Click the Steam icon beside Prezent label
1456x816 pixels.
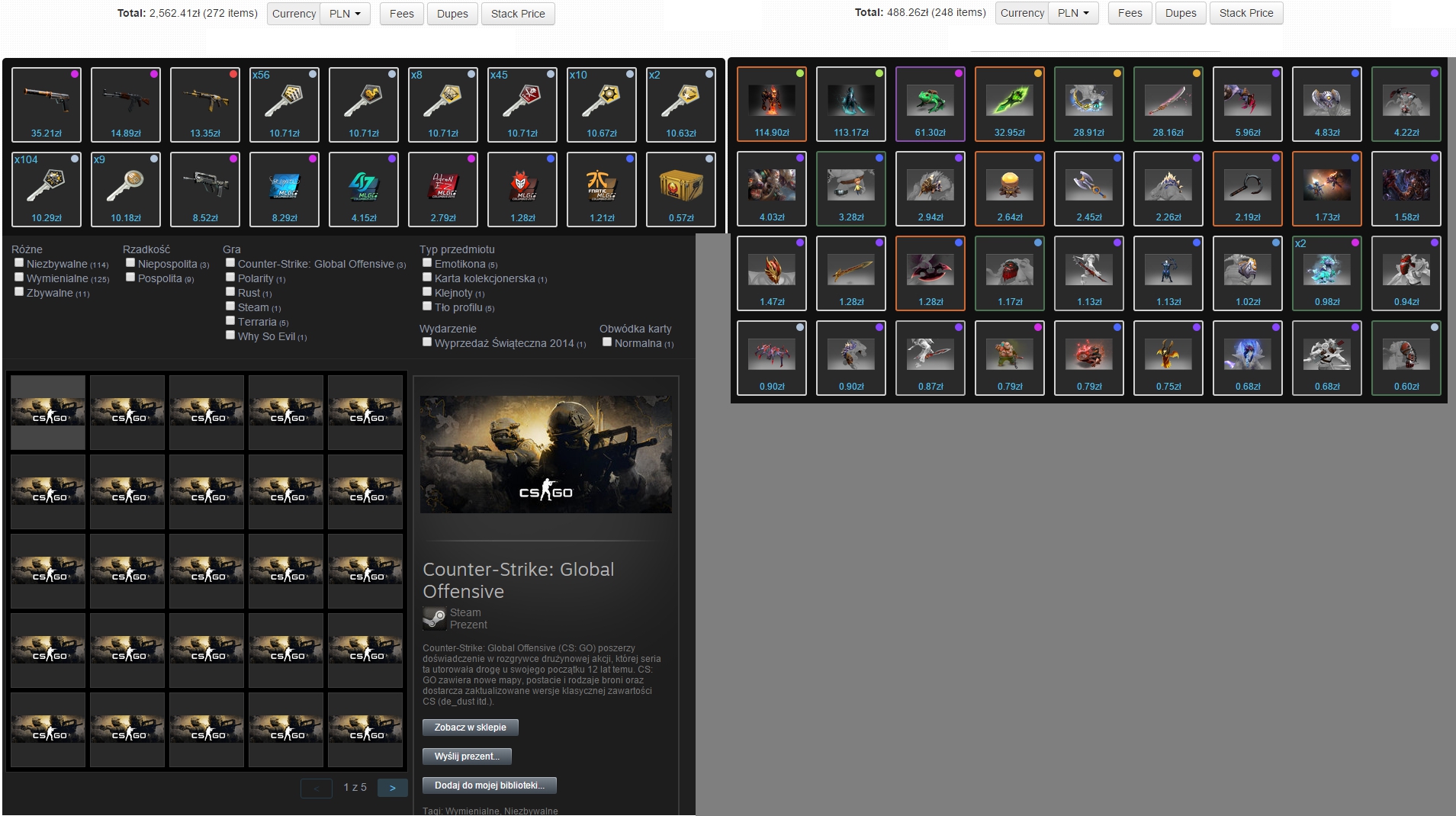(434, 618)
